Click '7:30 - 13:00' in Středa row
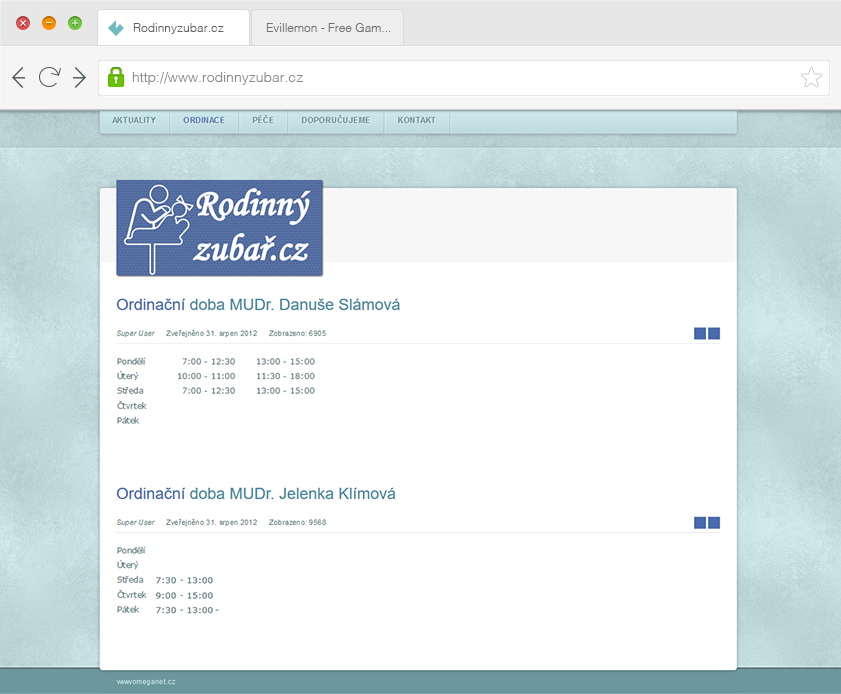841x694 pixels. (184, 580)
